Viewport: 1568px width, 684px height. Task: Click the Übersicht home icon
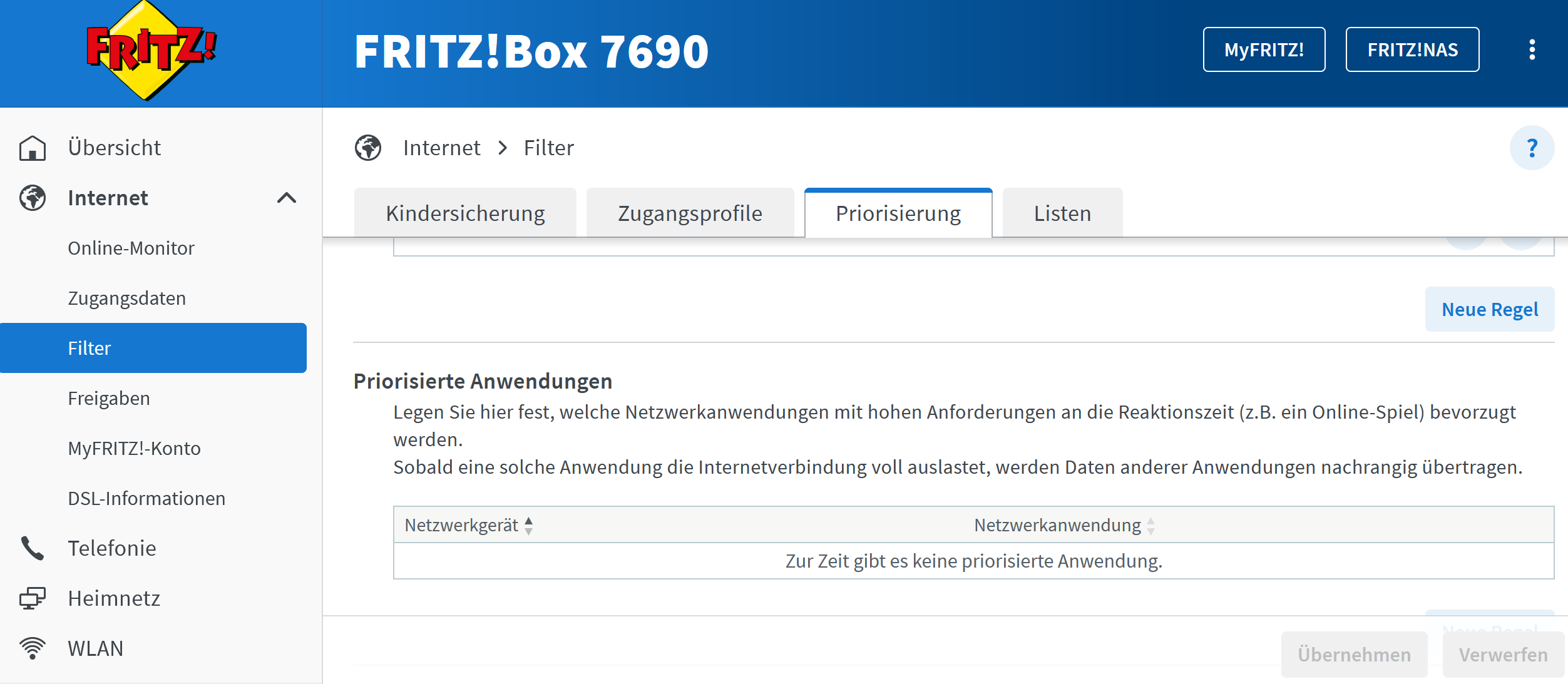(x=32, y=148)
